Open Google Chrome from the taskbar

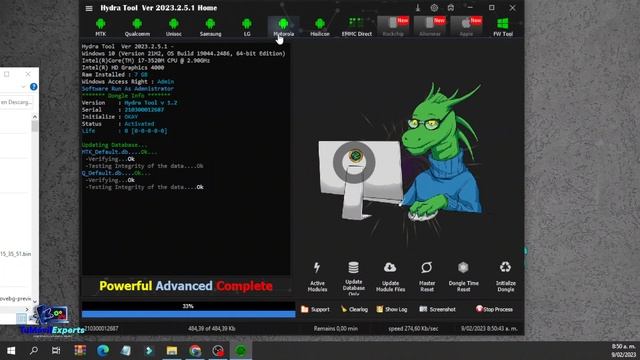tap(195, 351)
